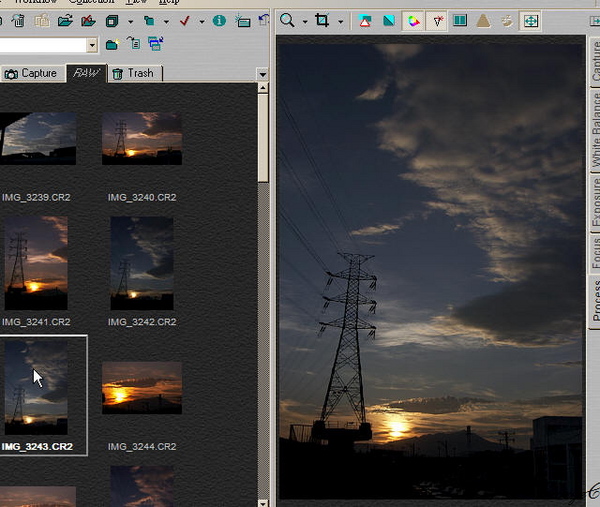Click the move-to-document arrow icon

pyautogui.click(x=134, y=43)
